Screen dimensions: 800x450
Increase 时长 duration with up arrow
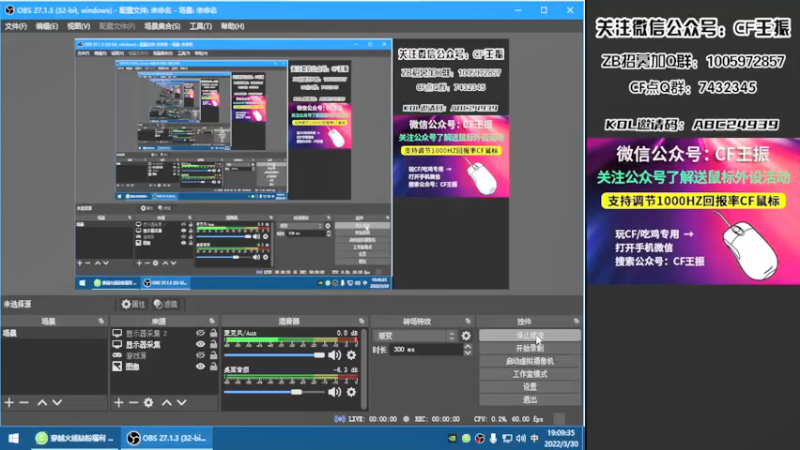(467, 346)
